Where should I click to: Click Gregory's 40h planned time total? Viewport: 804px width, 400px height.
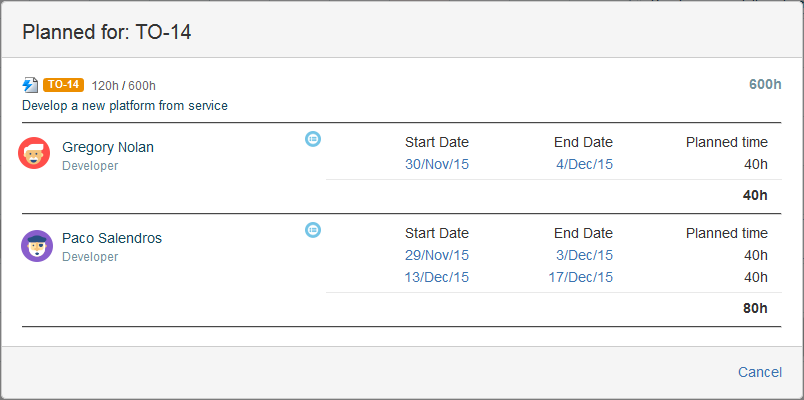coord(755,196)
